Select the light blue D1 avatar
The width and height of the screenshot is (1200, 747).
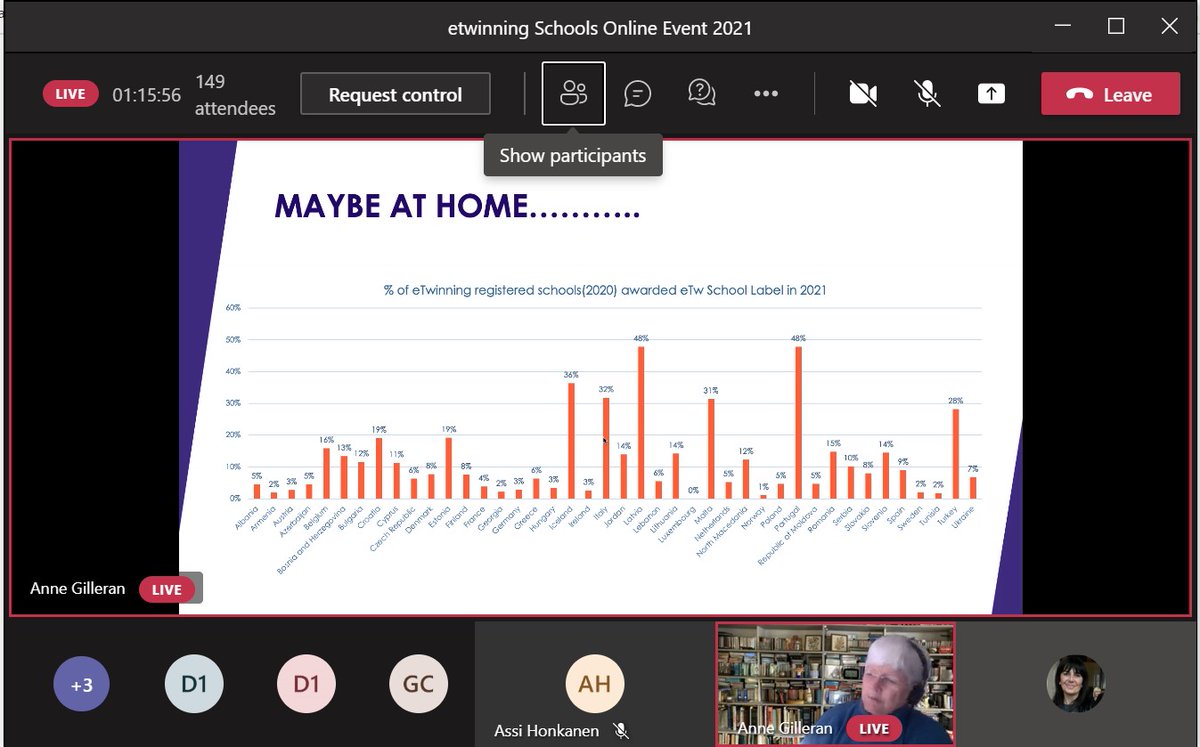click(193, 684)
